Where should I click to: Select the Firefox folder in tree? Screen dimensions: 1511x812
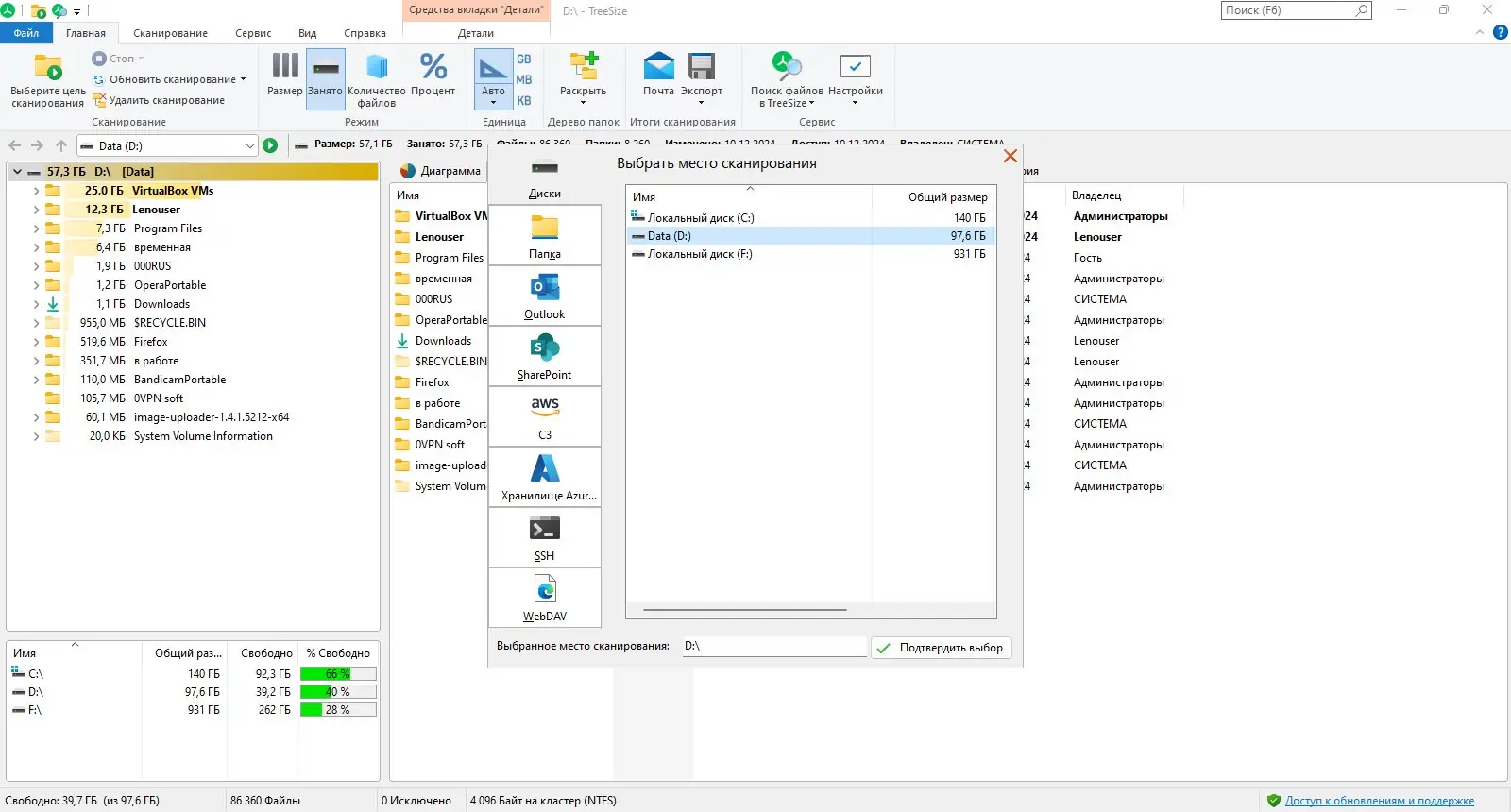pos(150,342)
